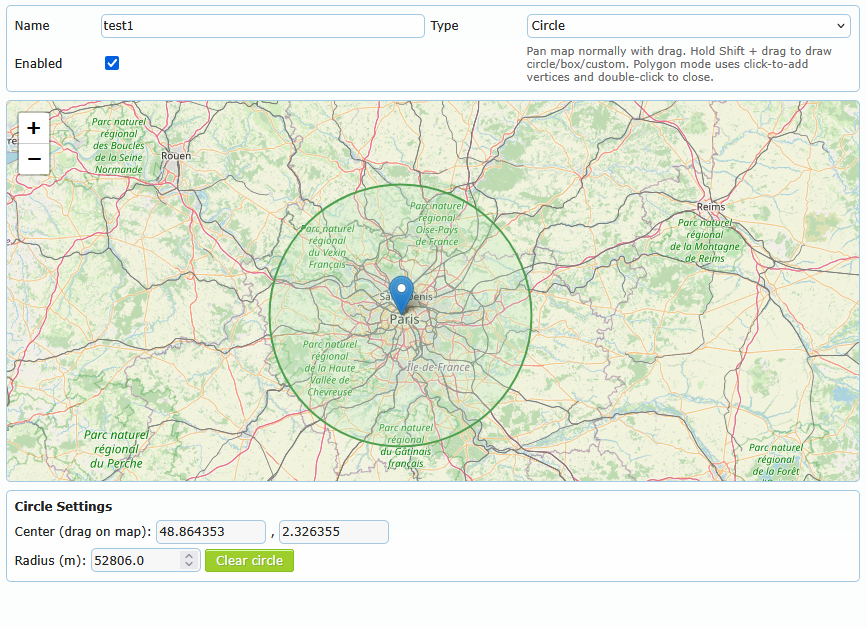Zoom in on the map
The height and width of the screenshot is (627, 867).
coord(34,128)
